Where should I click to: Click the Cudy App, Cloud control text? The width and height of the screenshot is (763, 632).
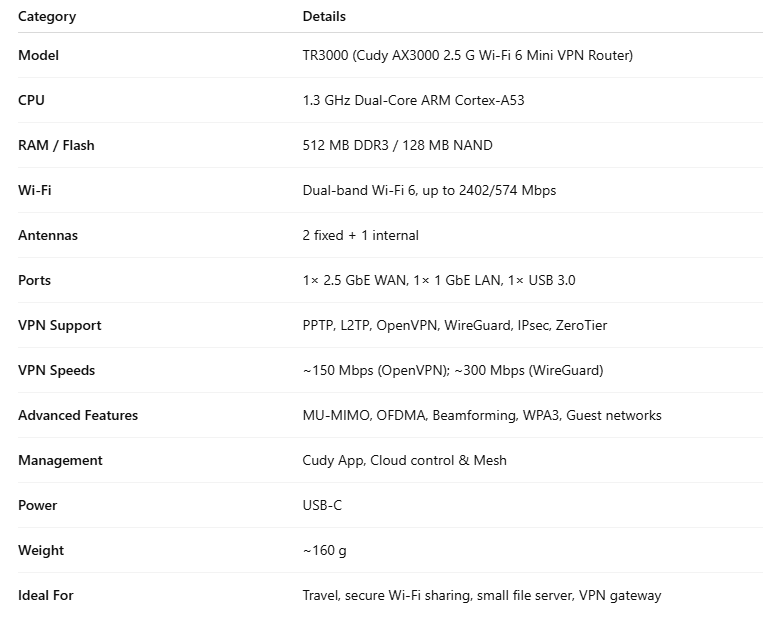pyautogui.click(x=404, y=460)
